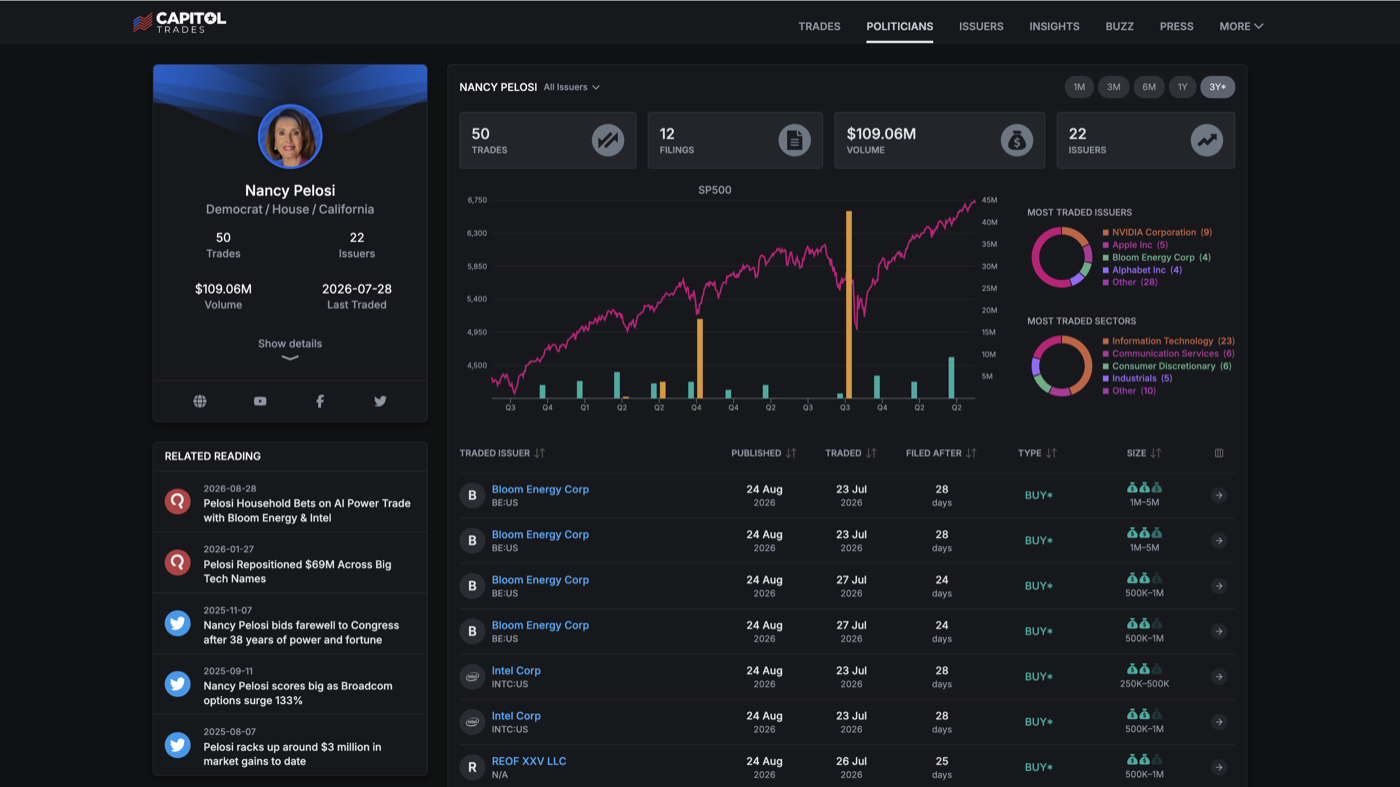This screenshot has height=787, width=1400.
Task: Open Bloom Energy Corp link in first row
Action: [x=540, y=489]
